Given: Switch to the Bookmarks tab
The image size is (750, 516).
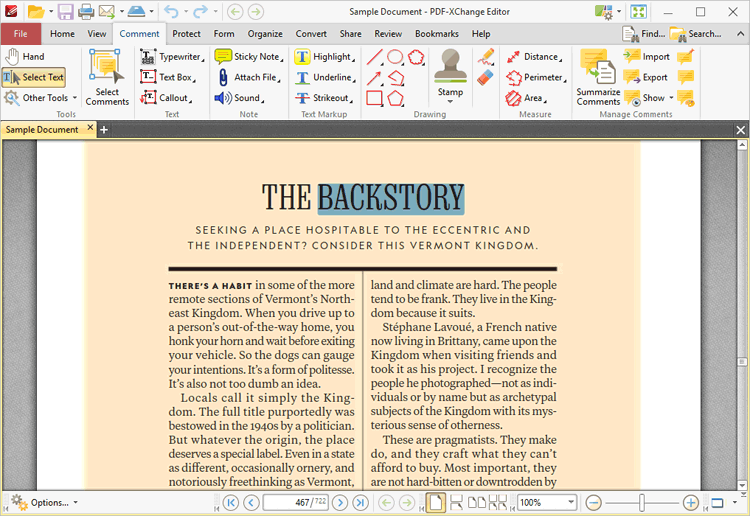Looking at the screenshot, I should coord(437,33).
